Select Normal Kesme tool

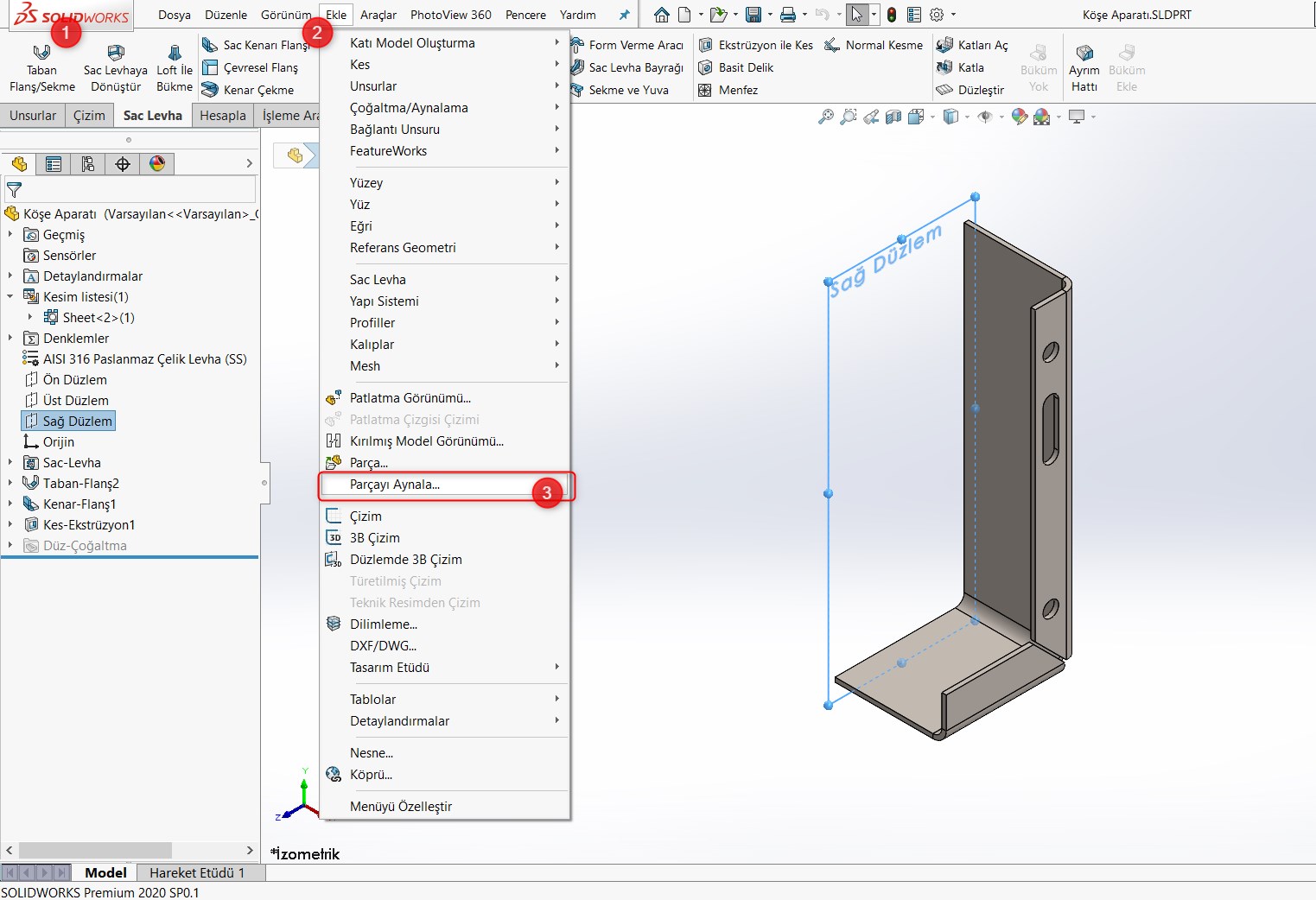[874, 45]
